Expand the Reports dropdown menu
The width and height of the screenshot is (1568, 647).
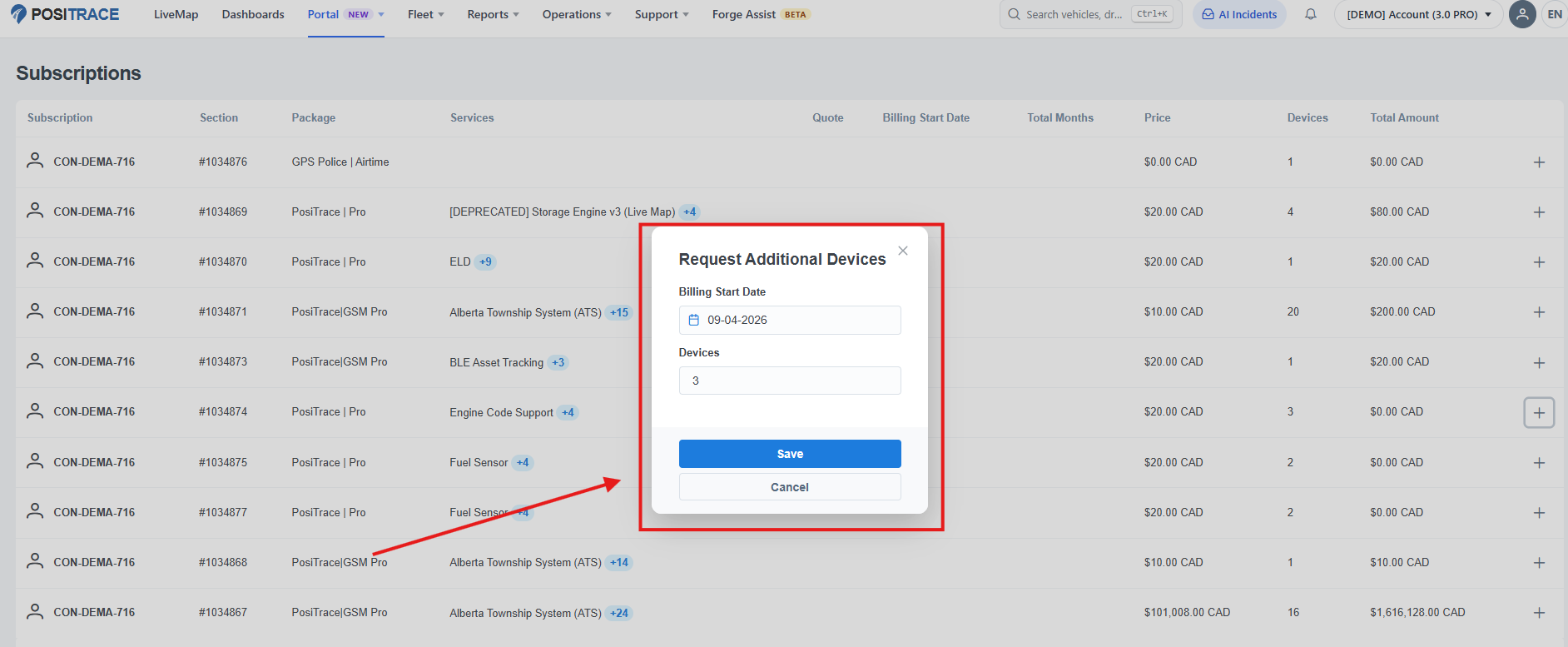point(493,14)
